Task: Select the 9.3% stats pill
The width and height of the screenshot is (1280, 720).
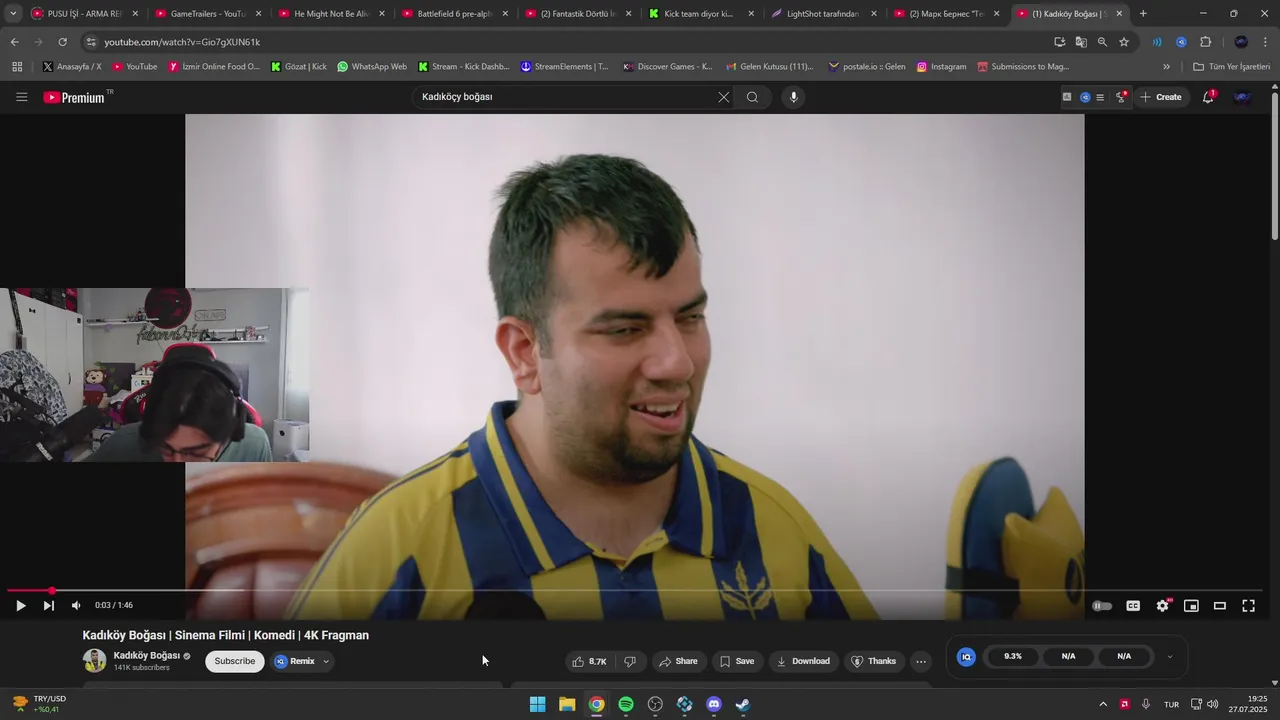Action: (x=1013, y=657)
